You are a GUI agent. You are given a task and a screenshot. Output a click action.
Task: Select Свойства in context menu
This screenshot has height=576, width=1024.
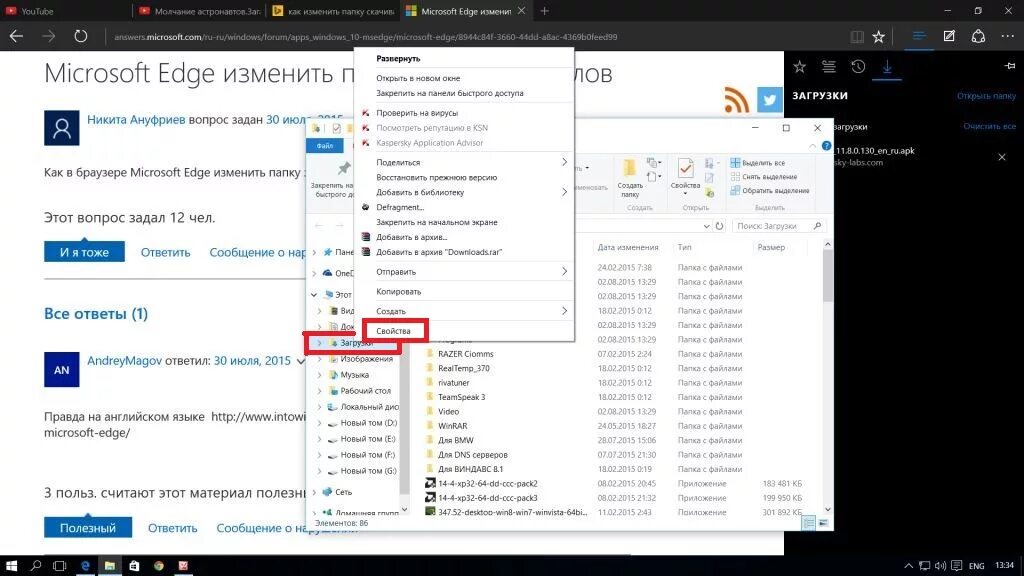coord(393,330)
